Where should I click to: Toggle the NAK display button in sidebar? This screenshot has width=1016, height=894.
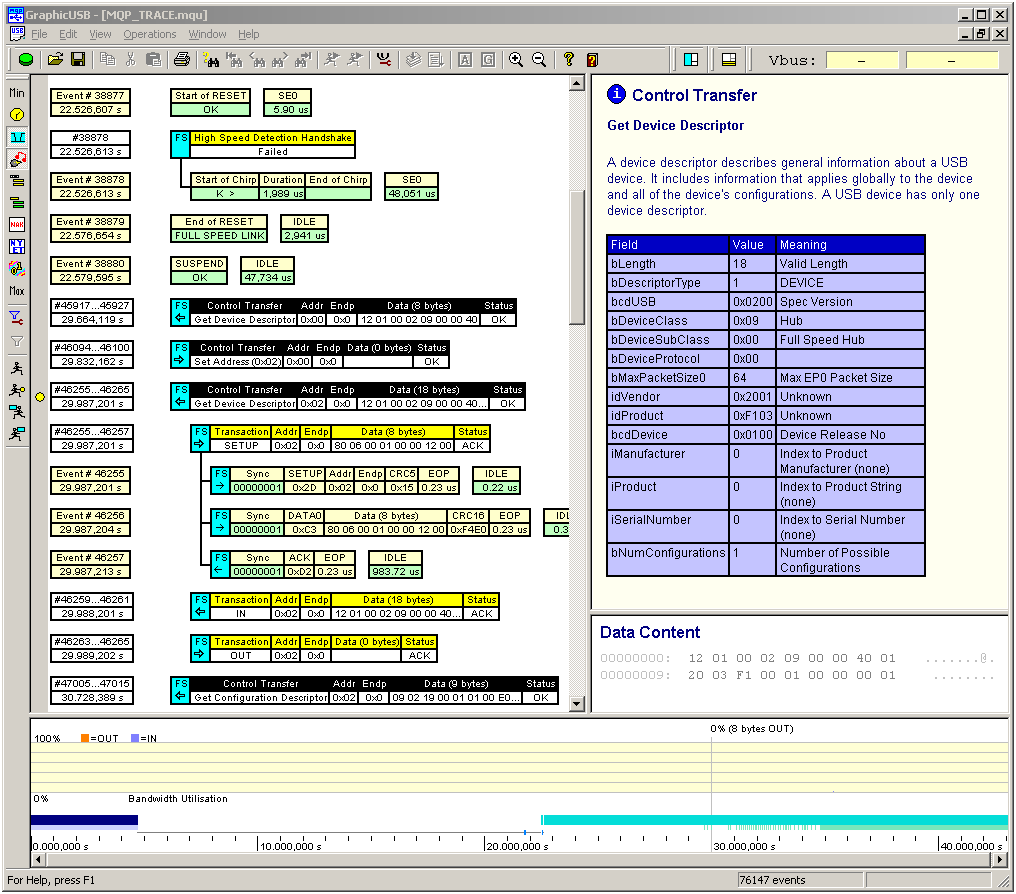(x=17, y=225)
